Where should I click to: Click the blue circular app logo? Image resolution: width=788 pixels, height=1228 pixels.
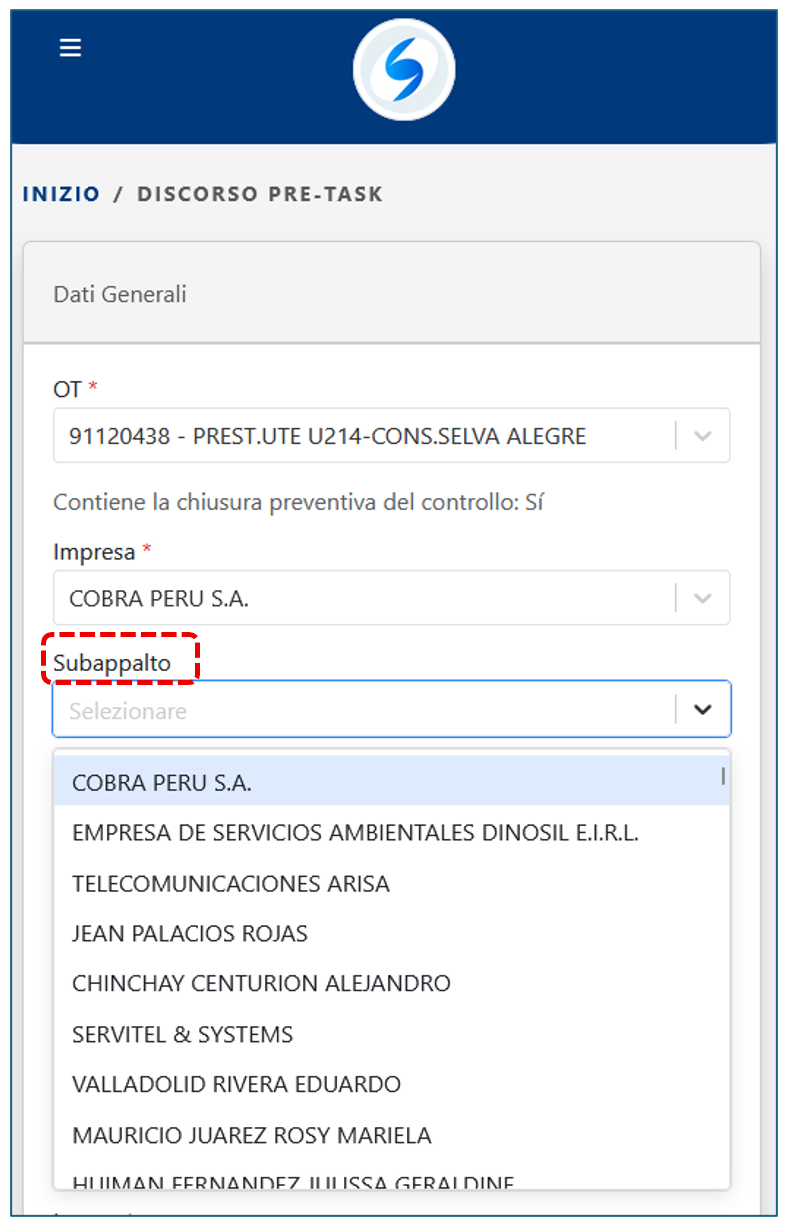click(404, 70)
